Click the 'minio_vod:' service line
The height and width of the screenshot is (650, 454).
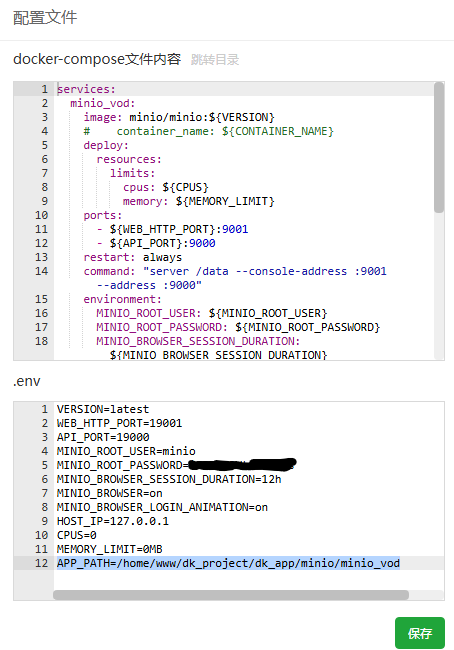(103, 103)
